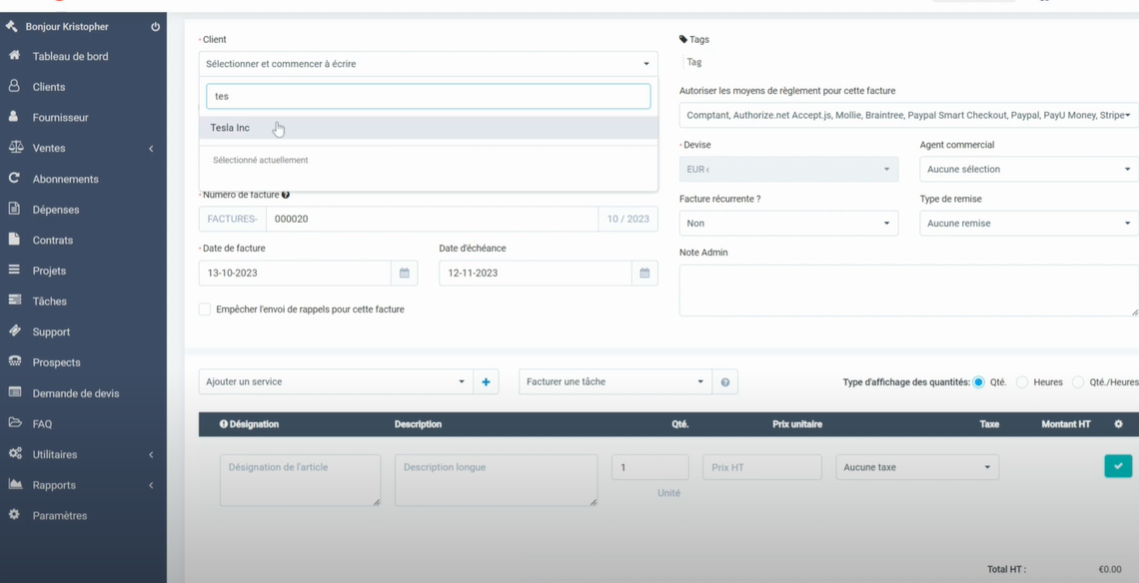This screenshot has width=1139, height=583.
Task: Click the blue plus icon next to Ajouter un service
Action: [486, 382]
